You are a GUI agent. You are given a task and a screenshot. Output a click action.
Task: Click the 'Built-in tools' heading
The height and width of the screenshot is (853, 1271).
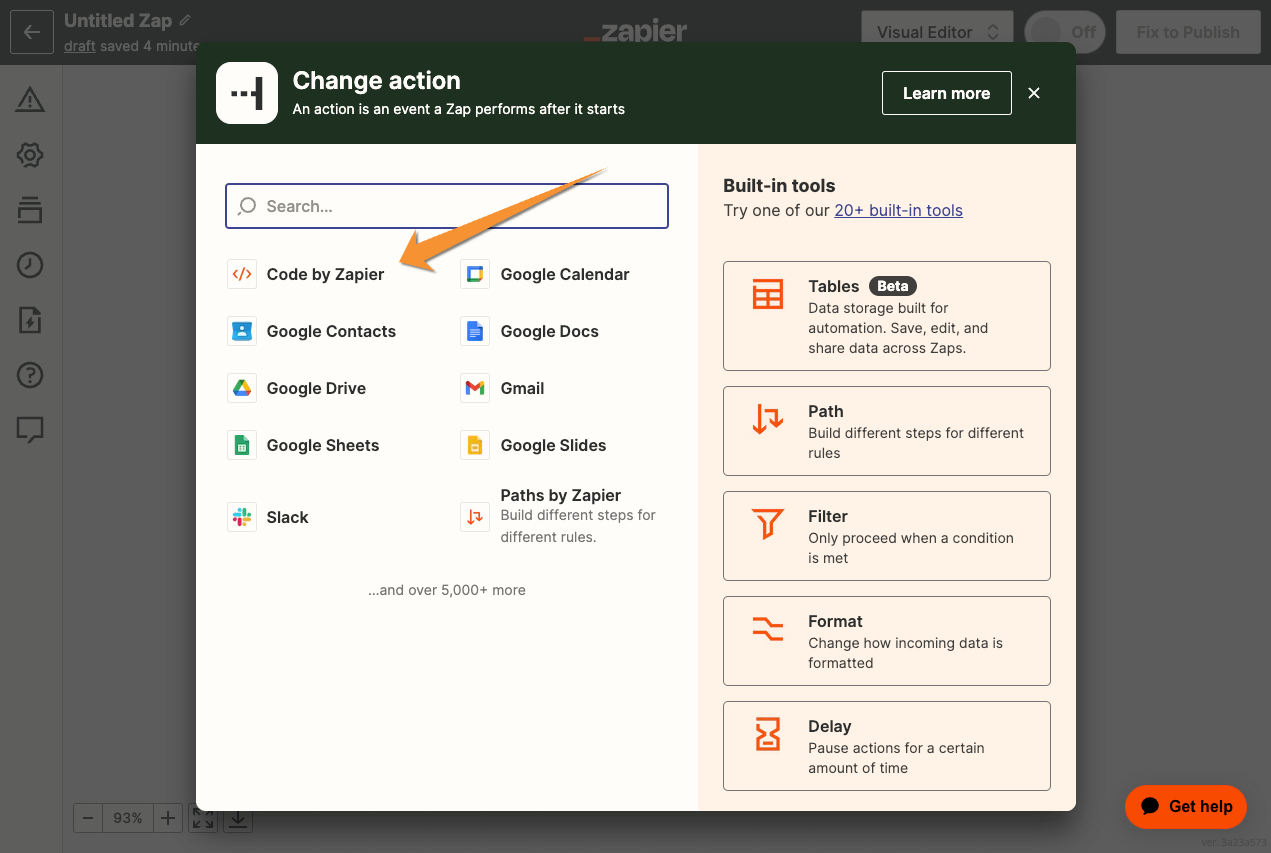click(x=779, y=185)
